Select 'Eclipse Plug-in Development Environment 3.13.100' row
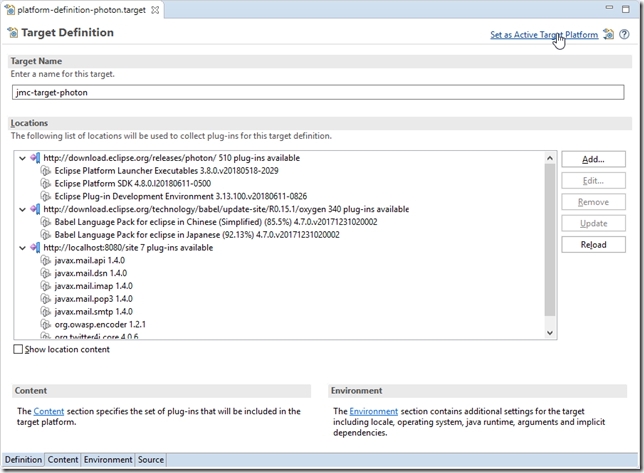Screen dimensions: 644x473 point(181,196)
